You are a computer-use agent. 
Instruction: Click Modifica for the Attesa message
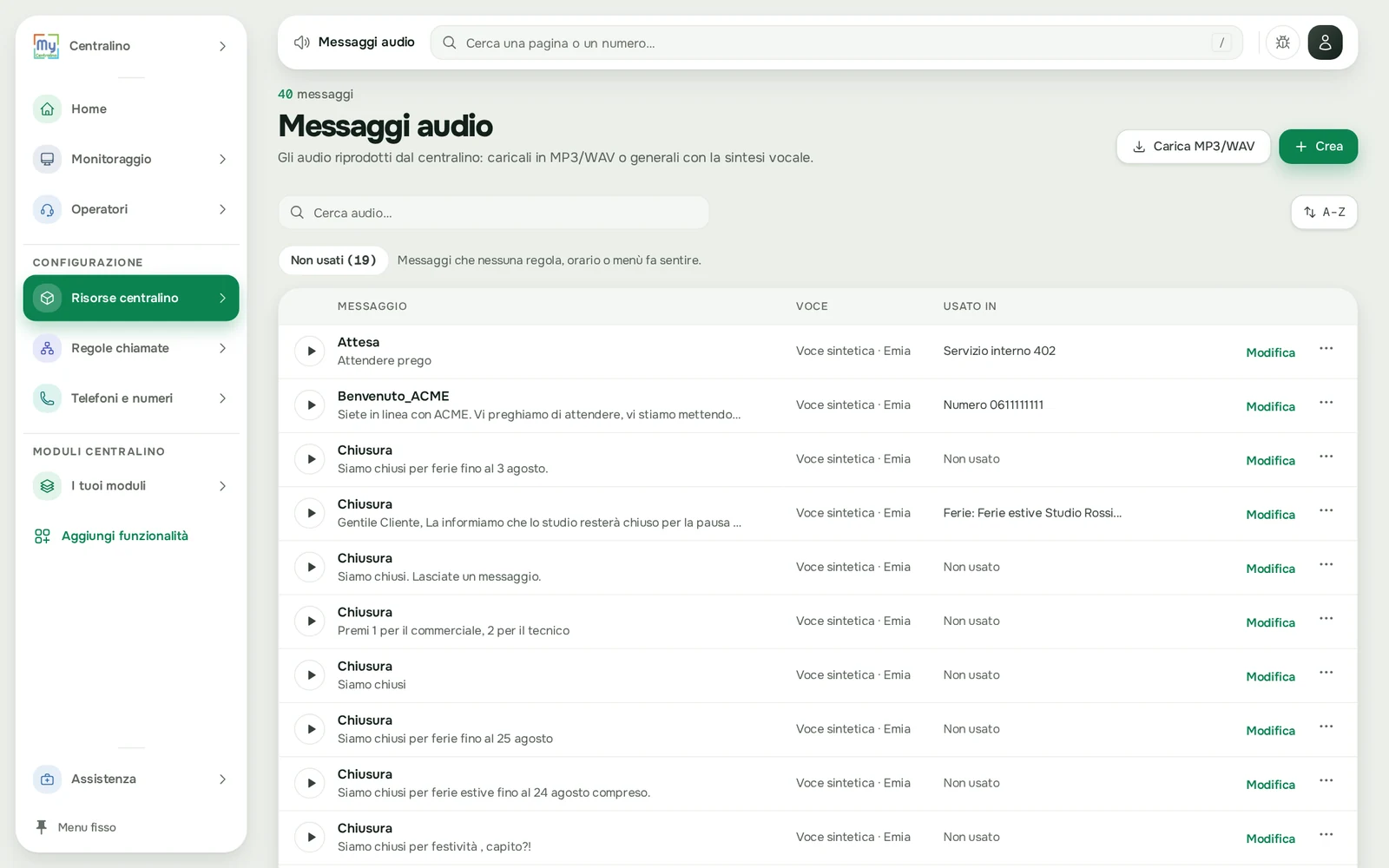1270,352
